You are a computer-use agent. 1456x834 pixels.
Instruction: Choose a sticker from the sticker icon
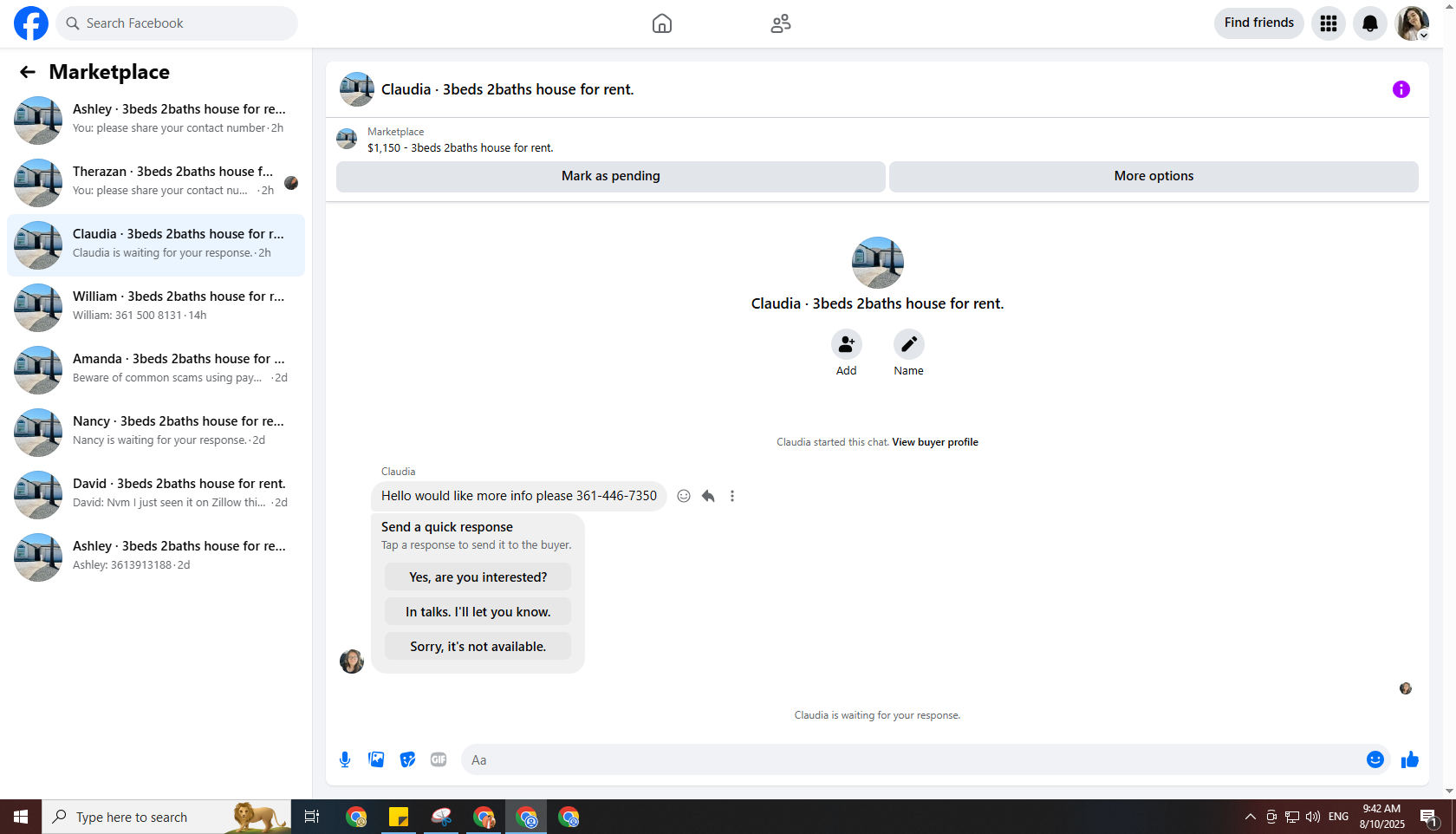coord(407,759)
